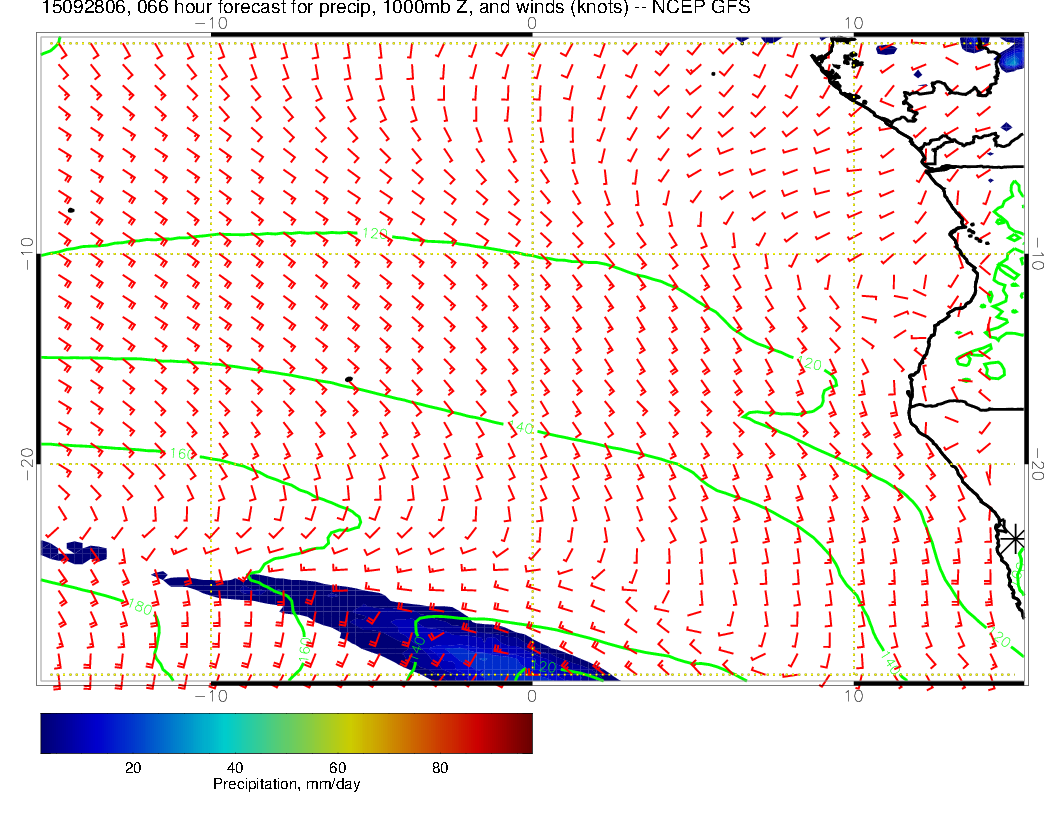1056x816 pixels.
Task: Select the '0' longitude label on the bottom axis
Action: (x=531, y=696)
